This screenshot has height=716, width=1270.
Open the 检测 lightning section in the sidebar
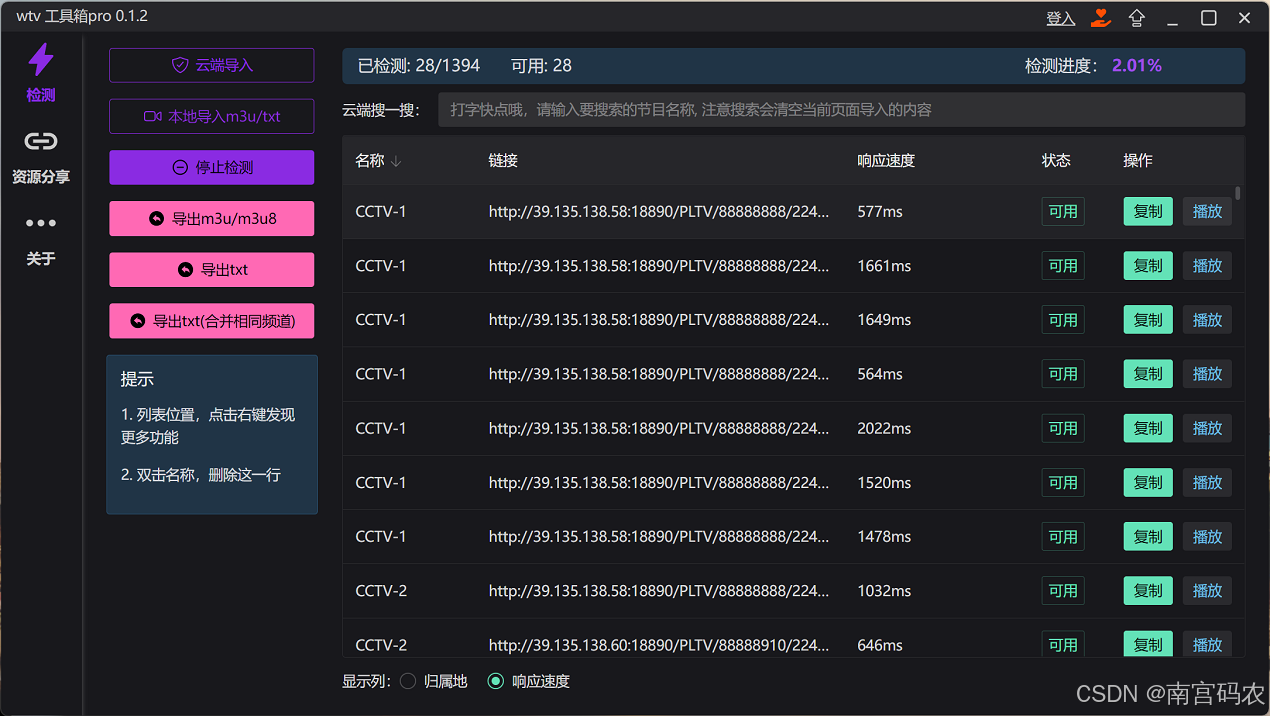point(41,73)
